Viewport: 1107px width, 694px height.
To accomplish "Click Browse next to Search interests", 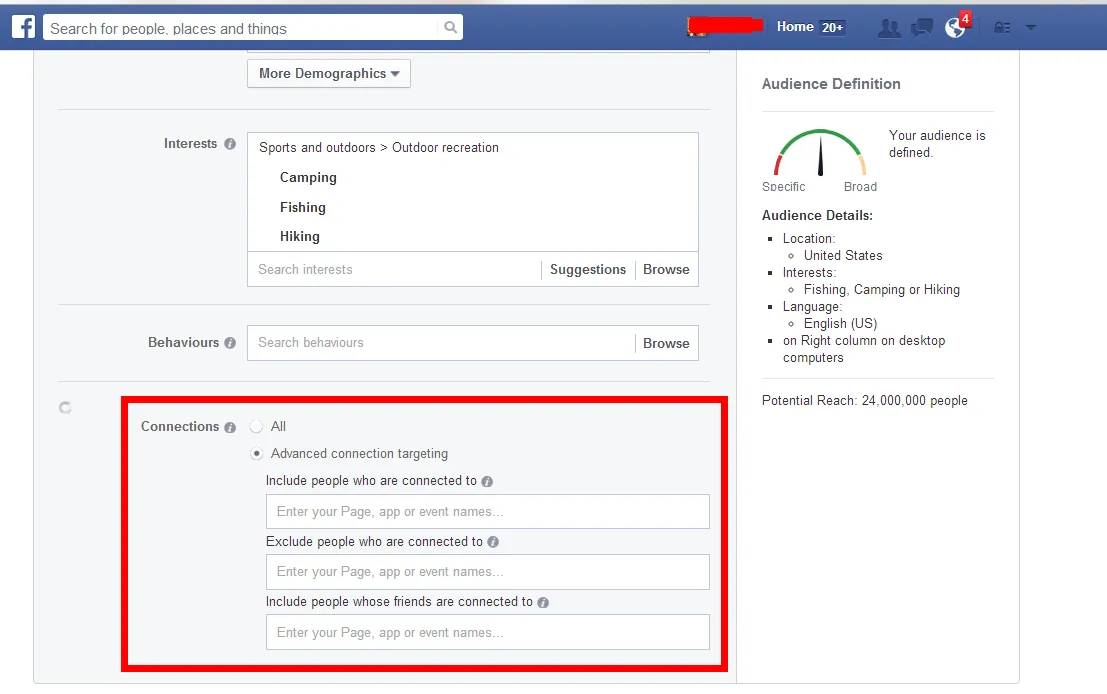I will point(666,270).
